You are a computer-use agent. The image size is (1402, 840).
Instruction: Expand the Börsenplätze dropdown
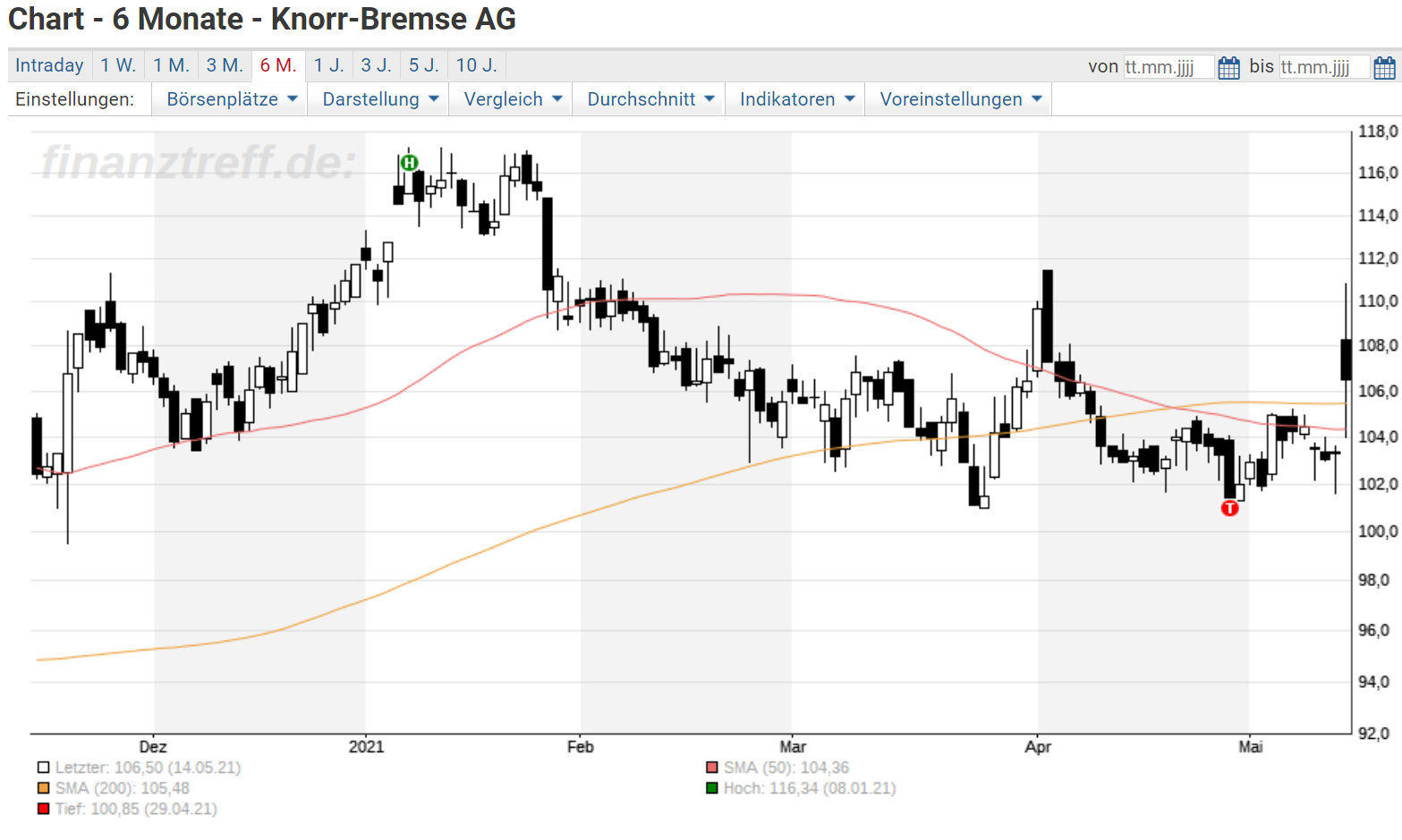click(x=232, y=99)
